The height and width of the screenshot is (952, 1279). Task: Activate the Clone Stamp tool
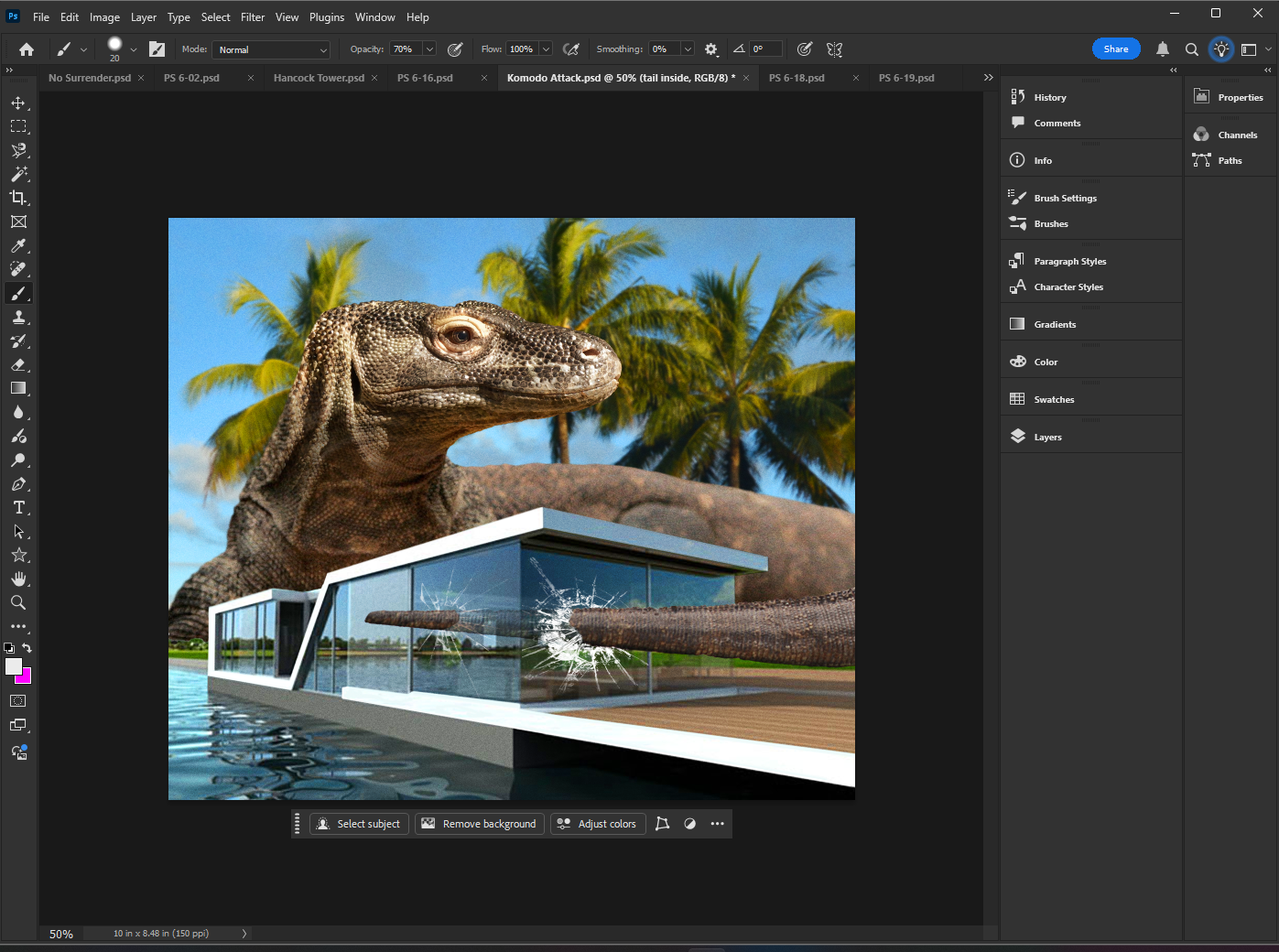[x=19, y=317]
